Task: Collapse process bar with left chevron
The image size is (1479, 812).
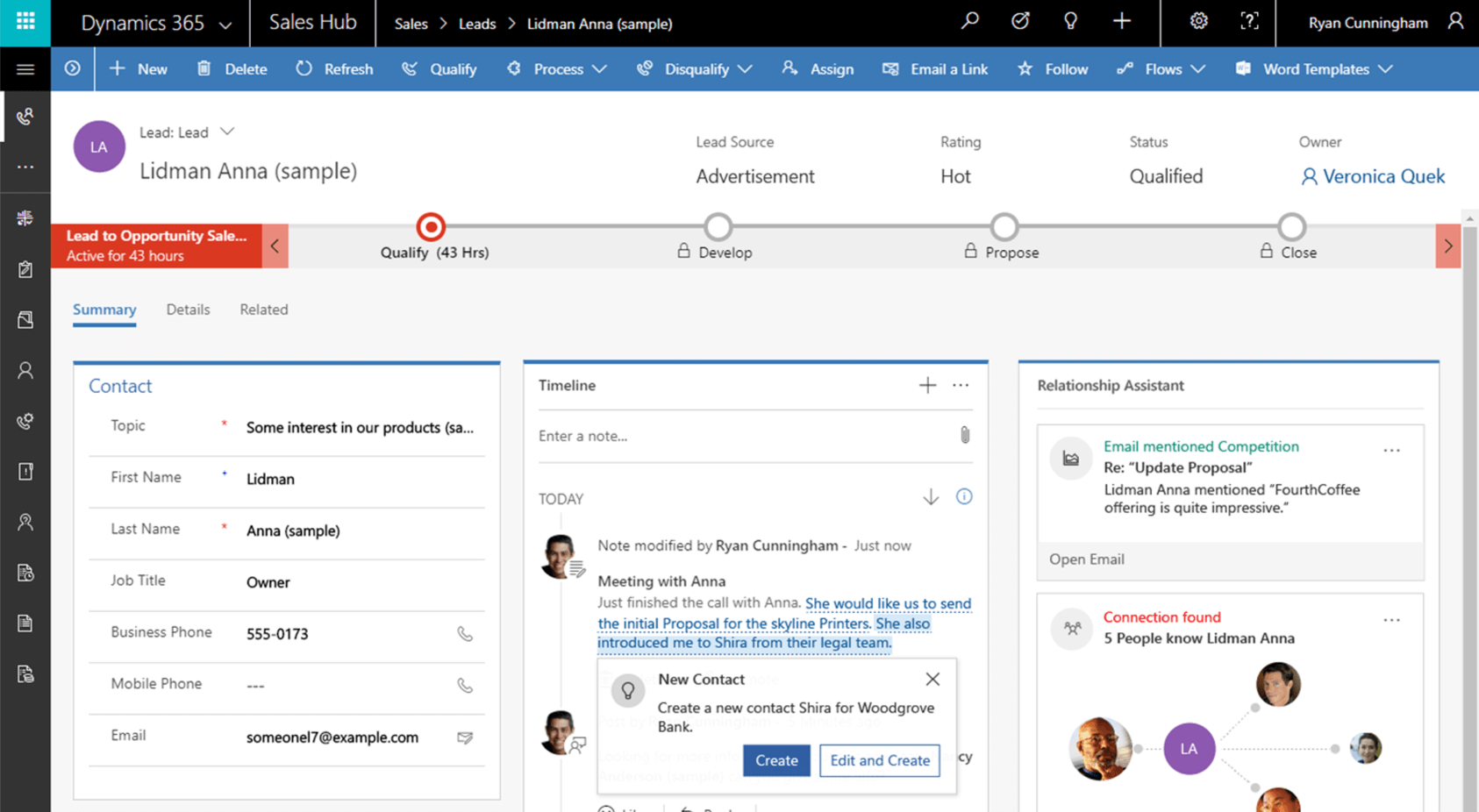Action: pyautogui.click(x=275, y=246)
